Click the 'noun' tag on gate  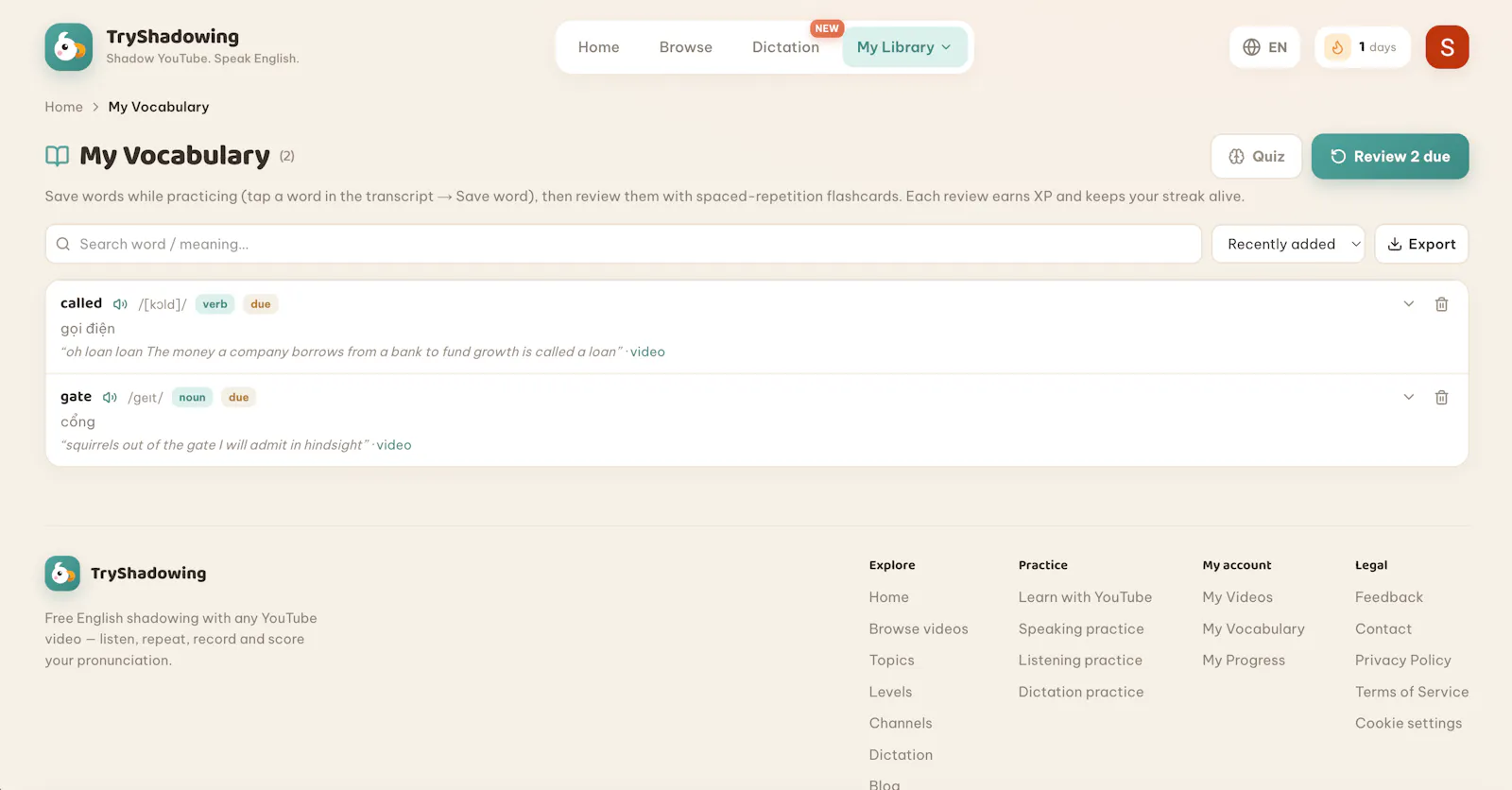click(192, 398)
